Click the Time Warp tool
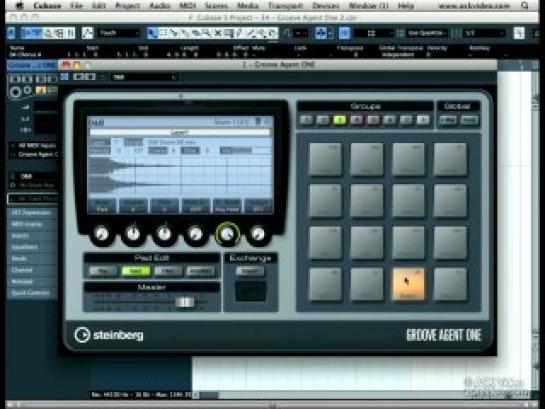The image size is (545, 409). pos(228,33)
